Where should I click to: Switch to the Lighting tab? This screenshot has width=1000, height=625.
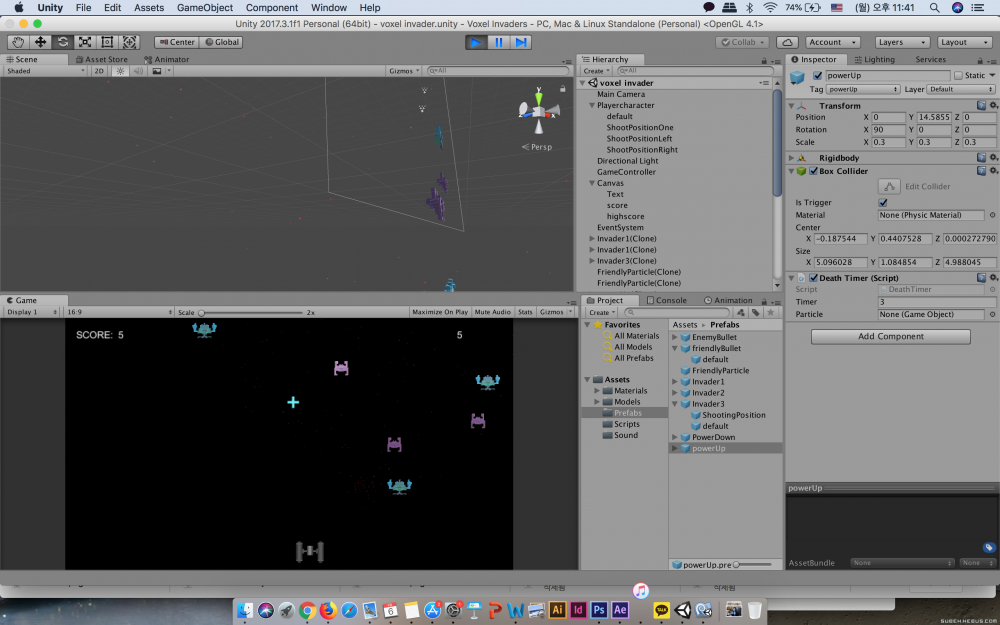[x=874, y=59]
